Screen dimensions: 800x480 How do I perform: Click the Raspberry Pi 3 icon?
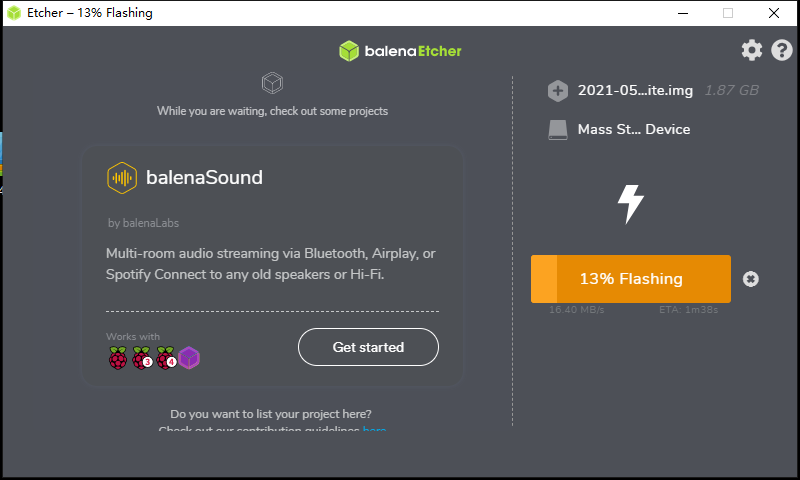click(142, 358)
